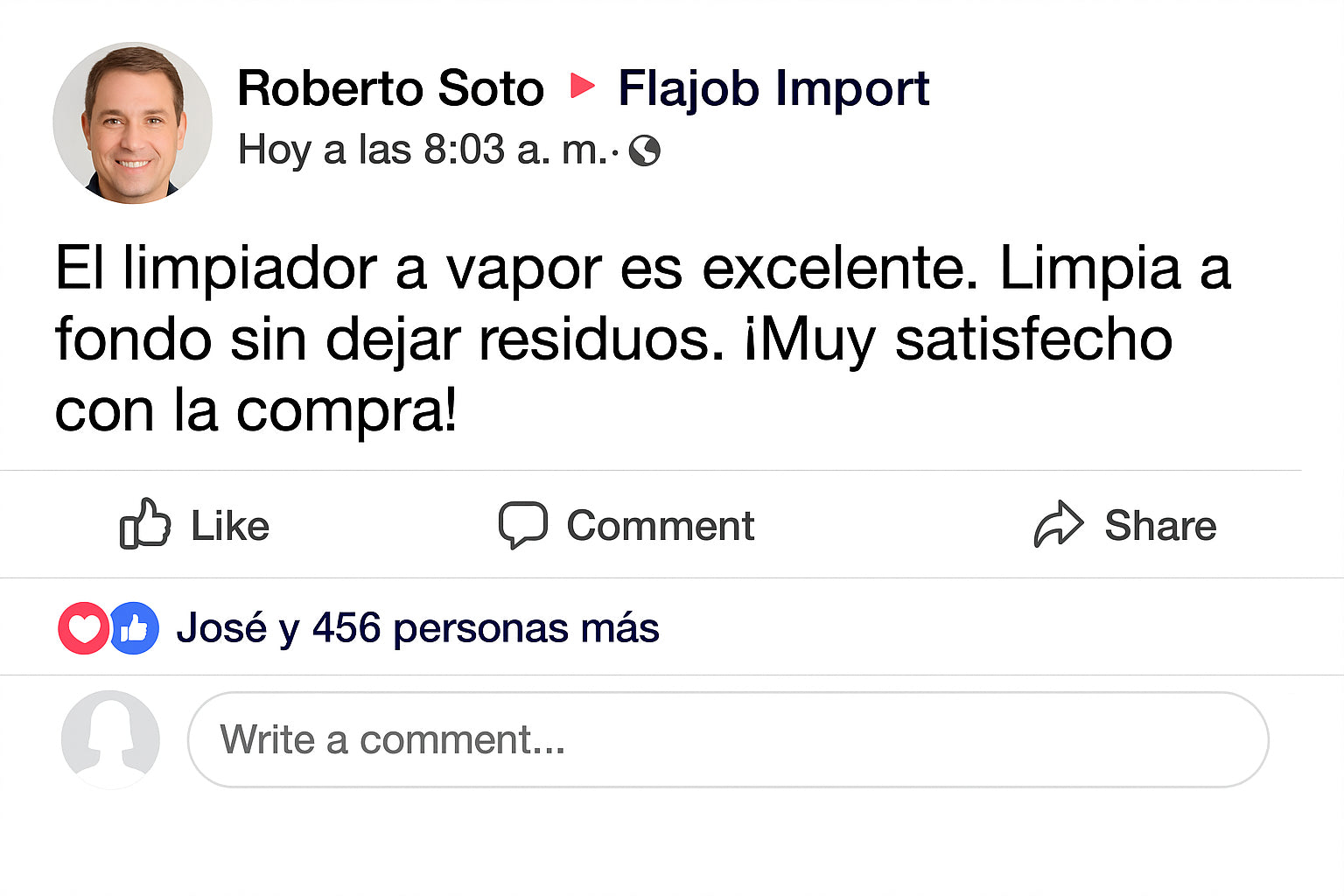The height and width of the screenshot is (896, 1344).
Task: Focus the 'Write a comment...' input field
Action: click(727, 739)
